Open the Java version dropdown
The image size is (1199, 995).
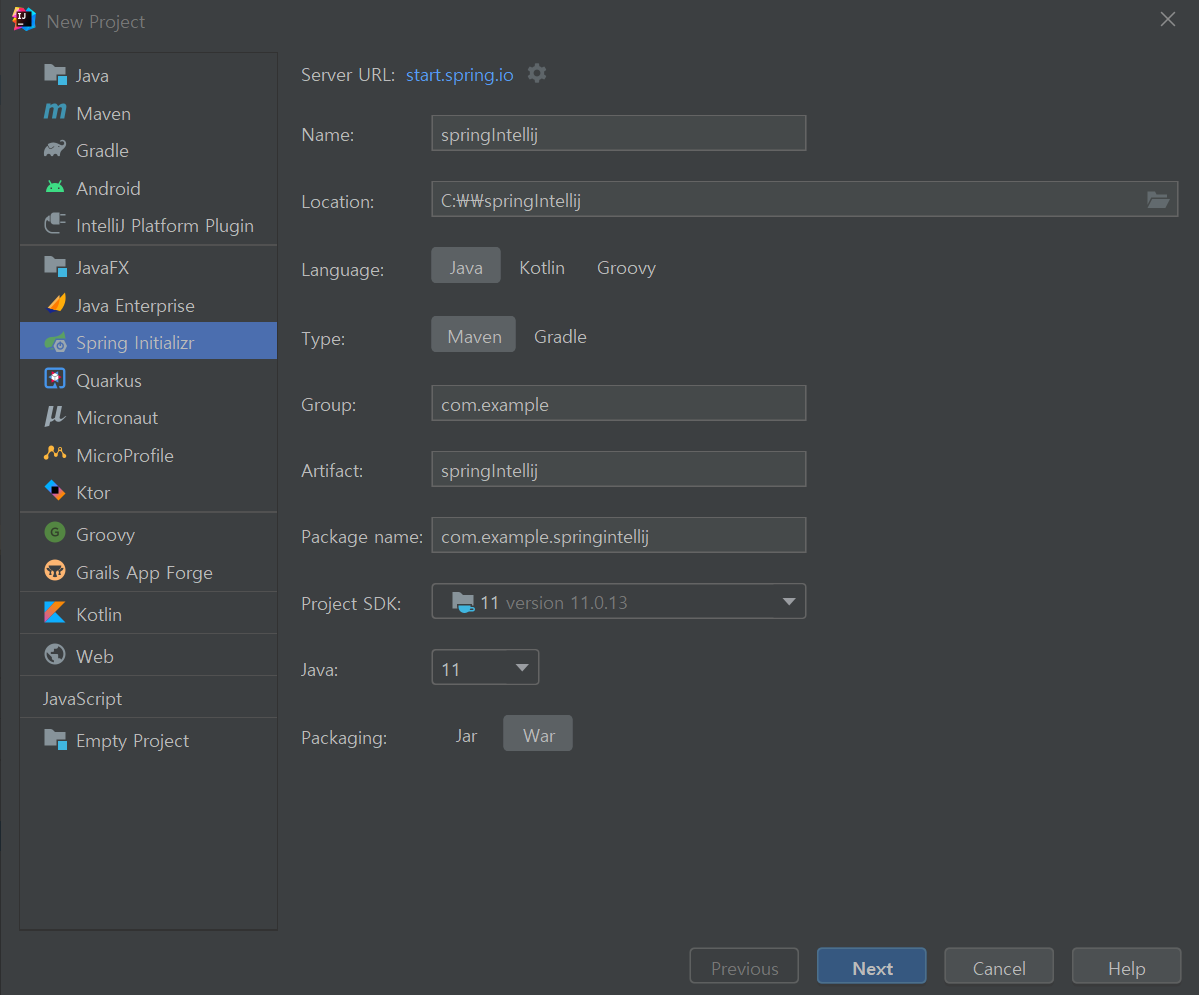pos(485,668)
